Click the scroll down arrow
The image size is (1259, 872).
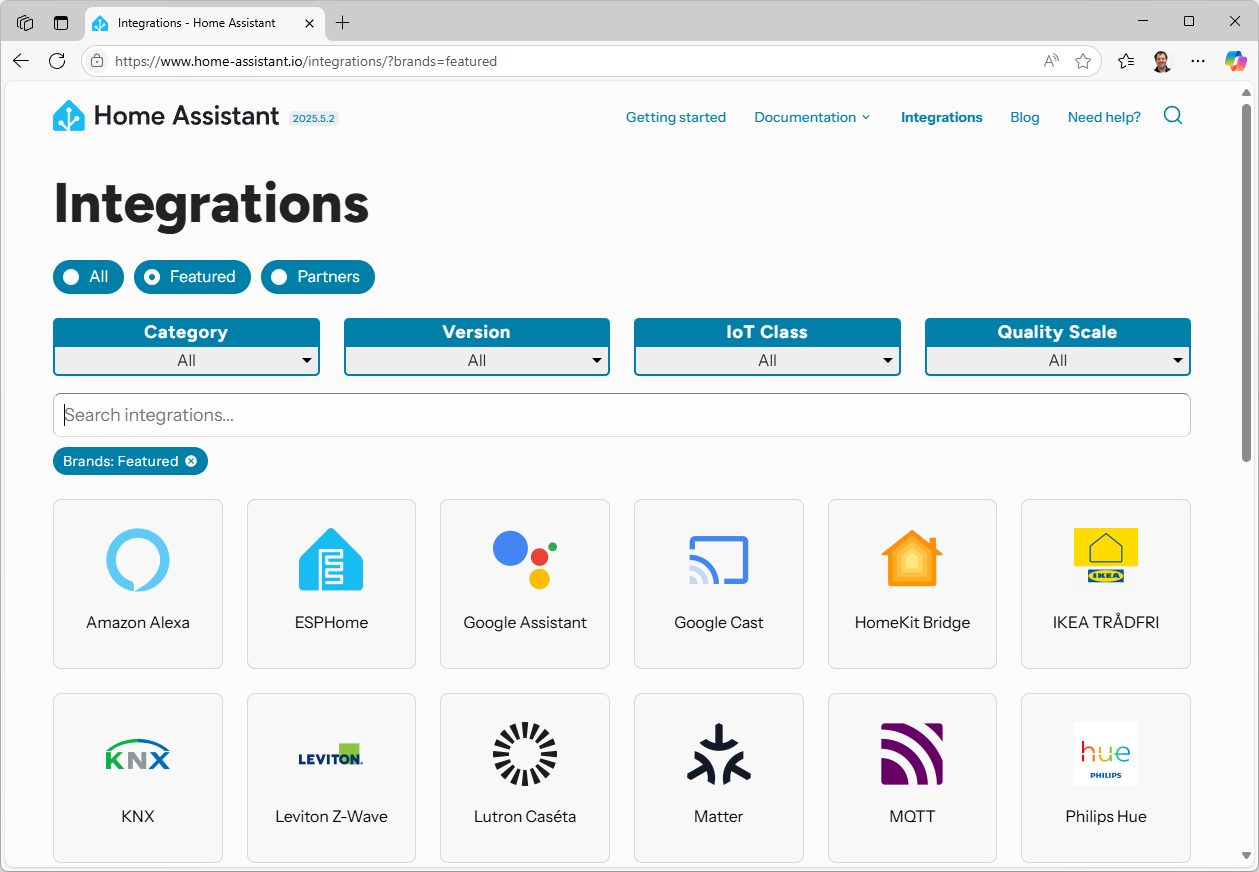point(1246,856)
